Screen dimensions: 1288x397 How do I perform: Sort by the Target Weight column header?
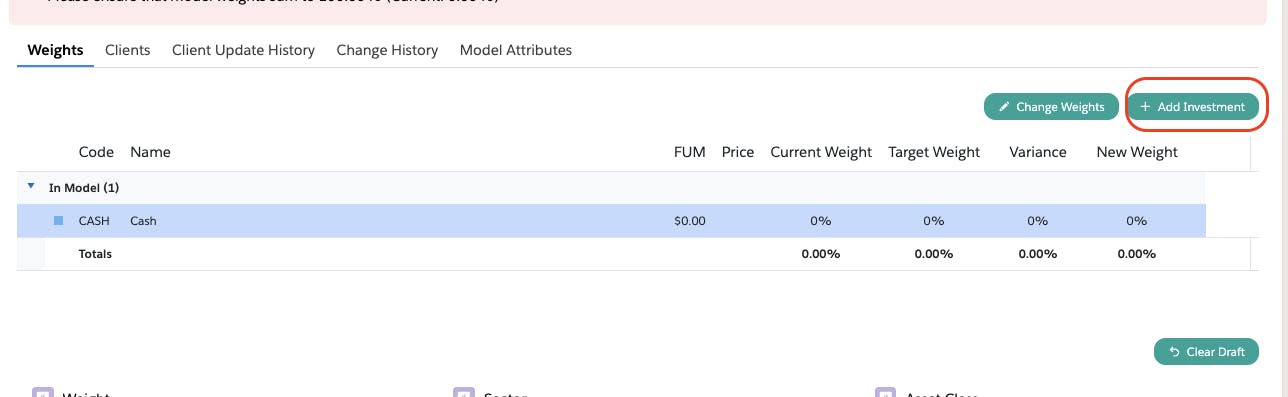[934, 152]
